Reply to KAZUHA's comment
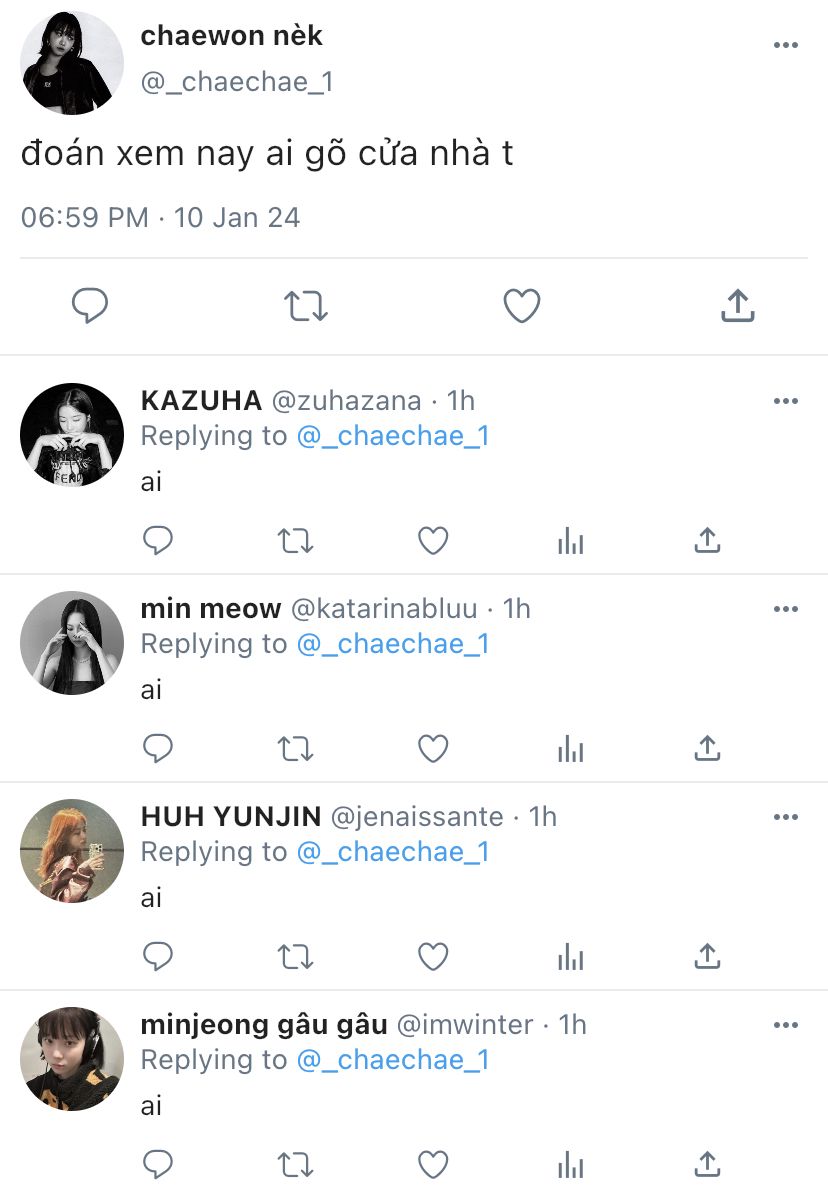828x1196 pixels. click(158, 541)
